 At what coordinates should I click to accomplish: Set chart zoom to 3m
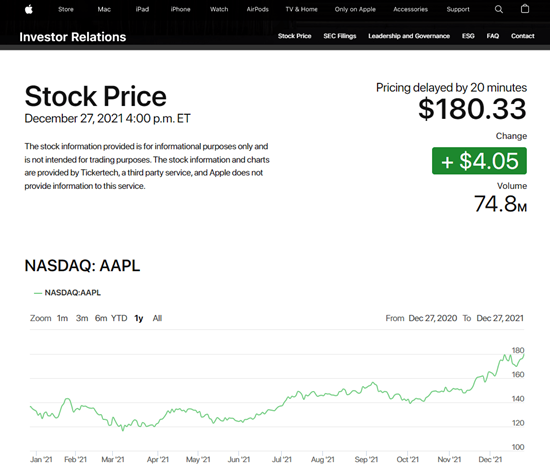[x=82, y=318]
